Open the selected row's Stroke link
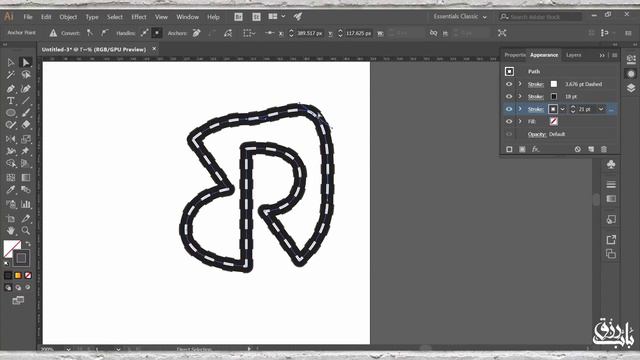 536,109
